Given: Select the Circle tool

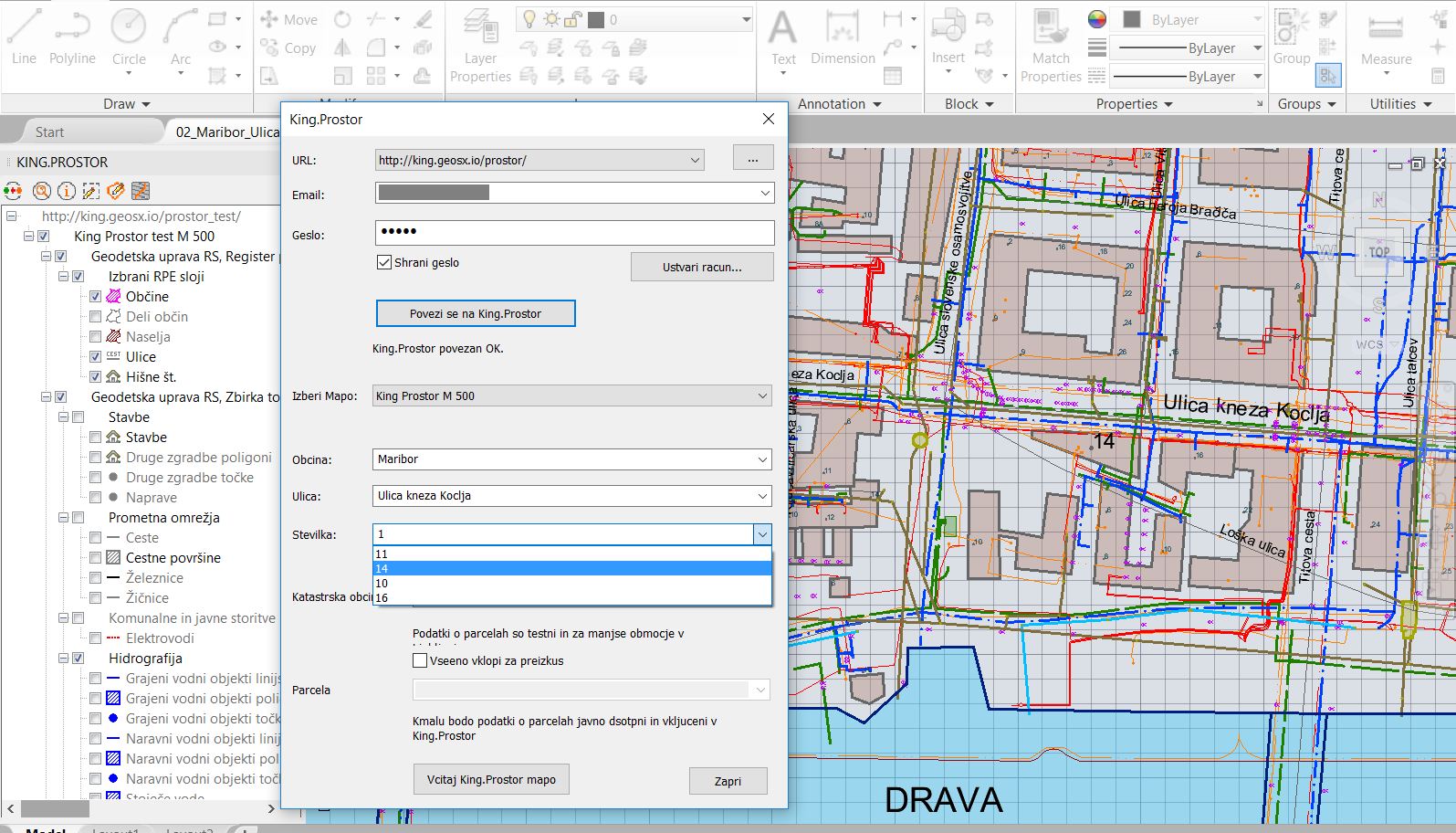Looking at the screenshot, I should tap(129, 37).
